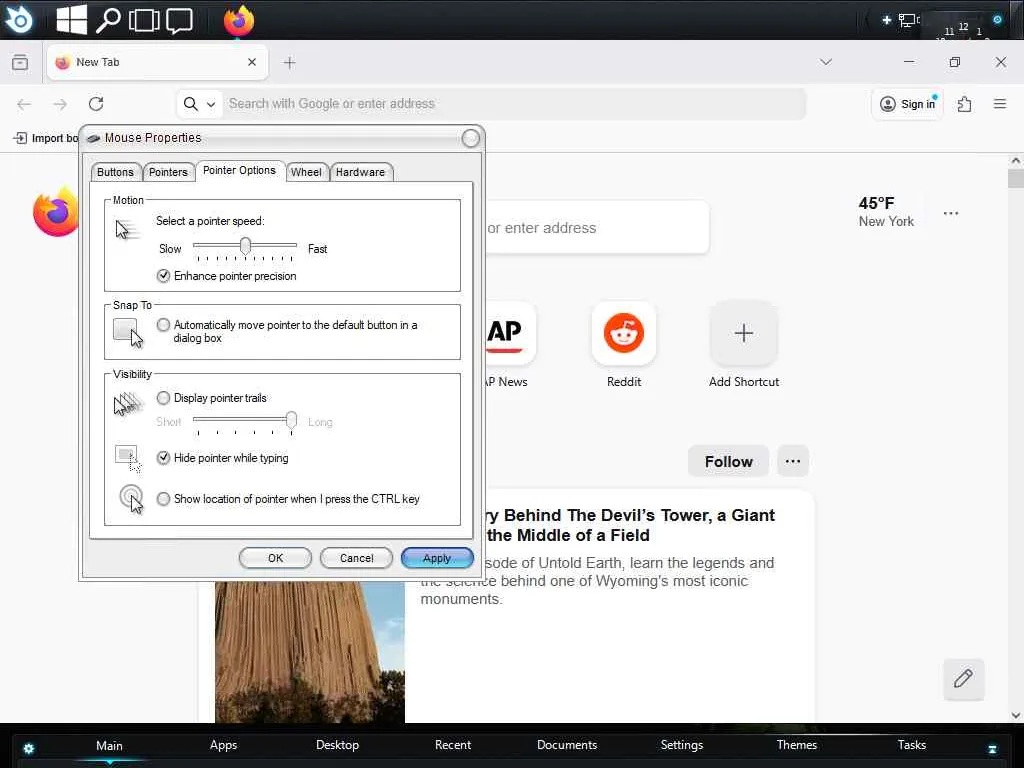This screenshot has height=768, width=1024.
Task: Open the Settings section in the bottom dock
Action: (x=682, y=745)
